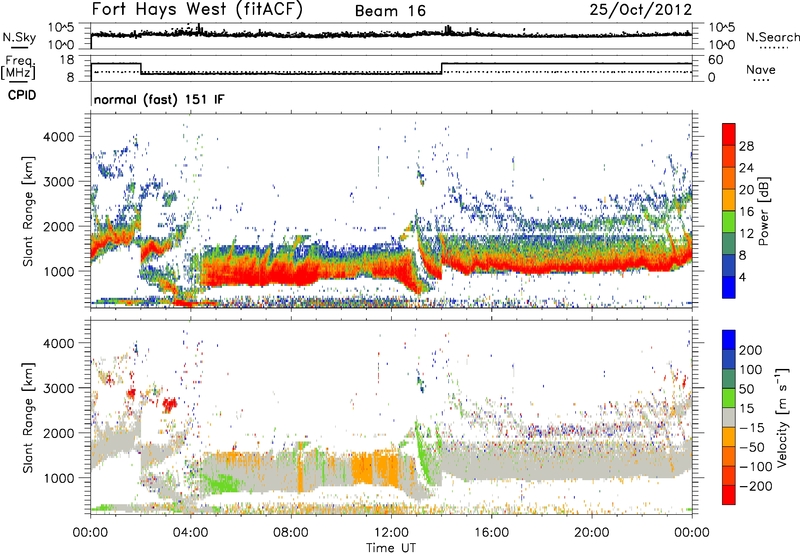Viewport: 800px width, 554px height.
Task: Click the '-100' label on Velocity colorbar
Action: pos(755,467)
